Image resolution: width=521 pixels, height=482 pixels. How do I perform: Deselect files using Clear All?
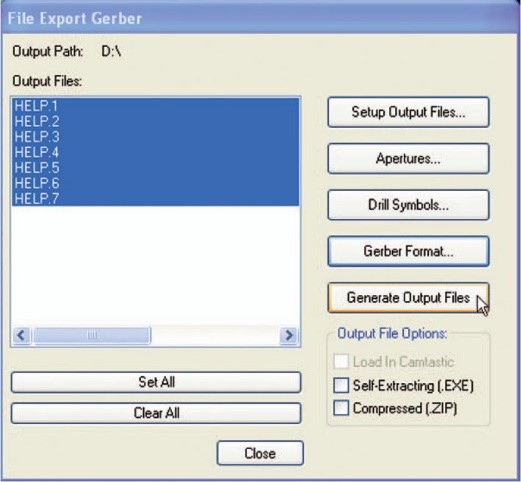[x=156, y=413]
